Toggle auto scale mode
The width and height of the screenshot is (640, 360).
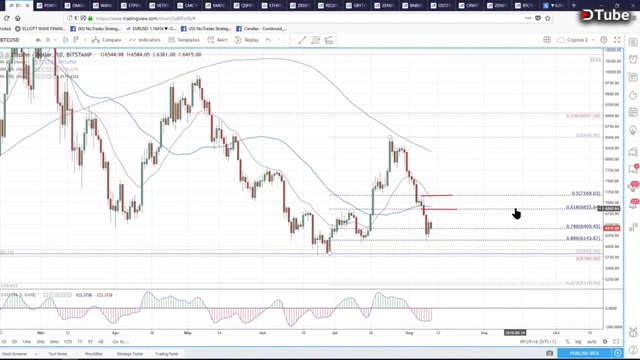coord(591,342)
